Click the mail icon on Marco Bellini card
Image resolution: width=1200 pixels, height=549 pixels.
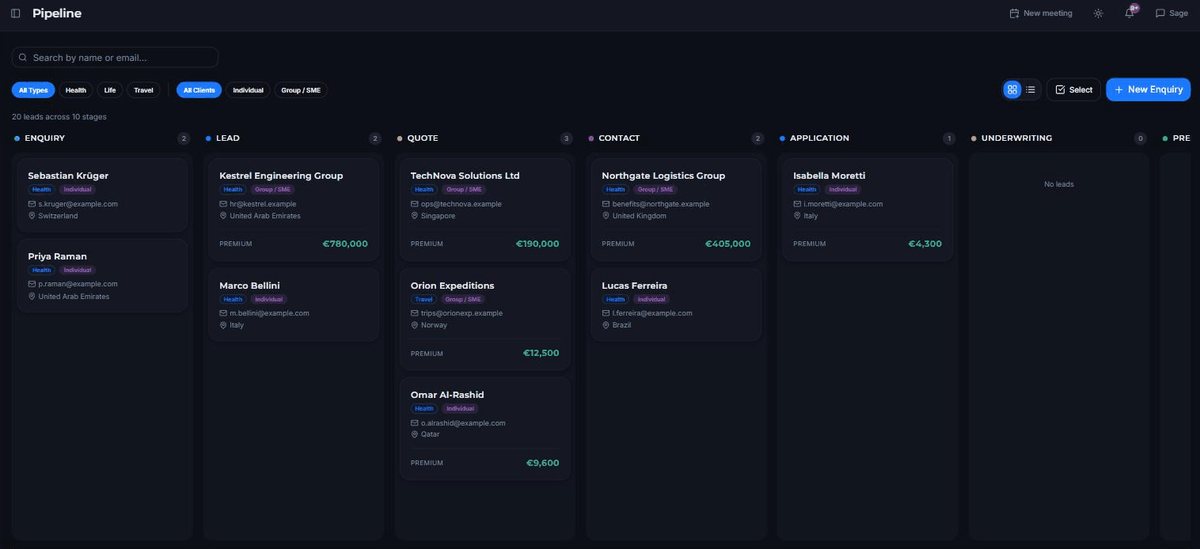tap(223, 313)
